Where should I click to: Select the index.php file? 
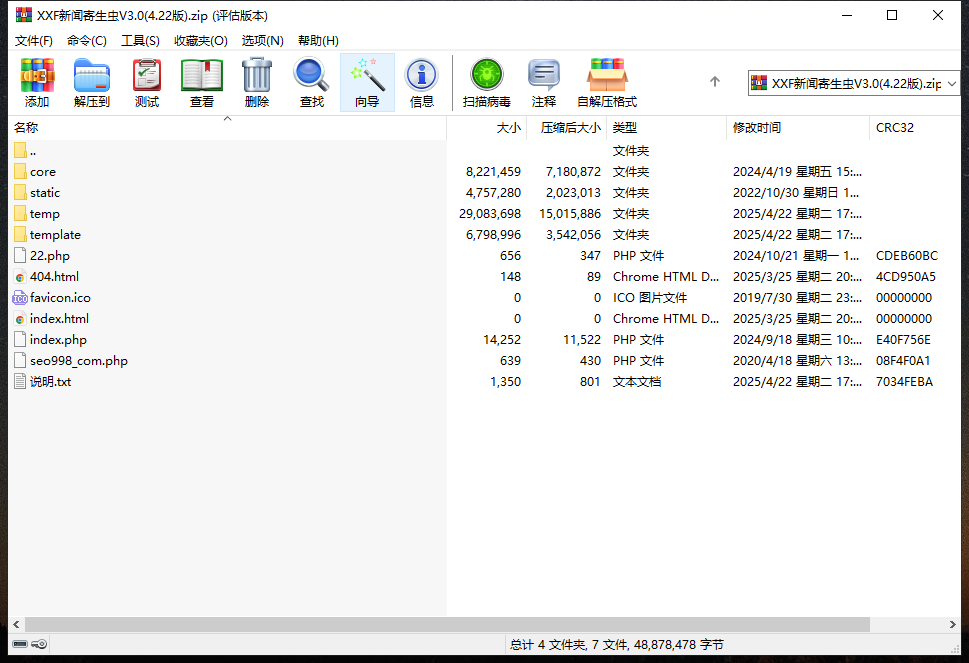[58, 340]
